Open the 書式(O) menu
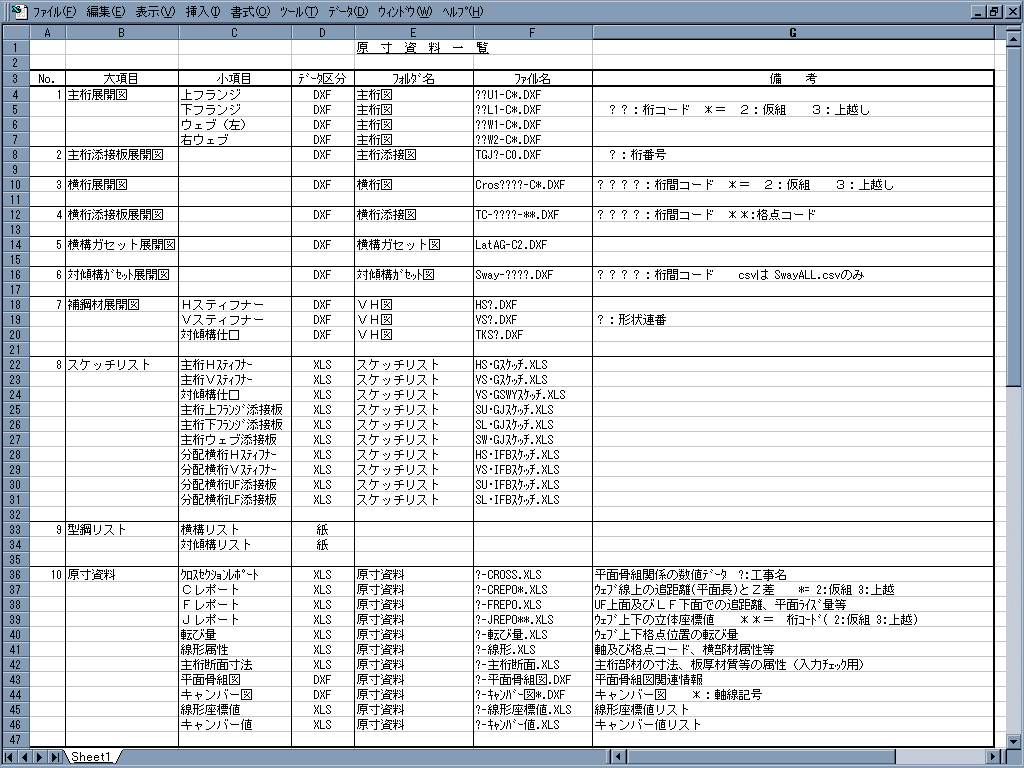1024x768 pixels. pos(250,12)
